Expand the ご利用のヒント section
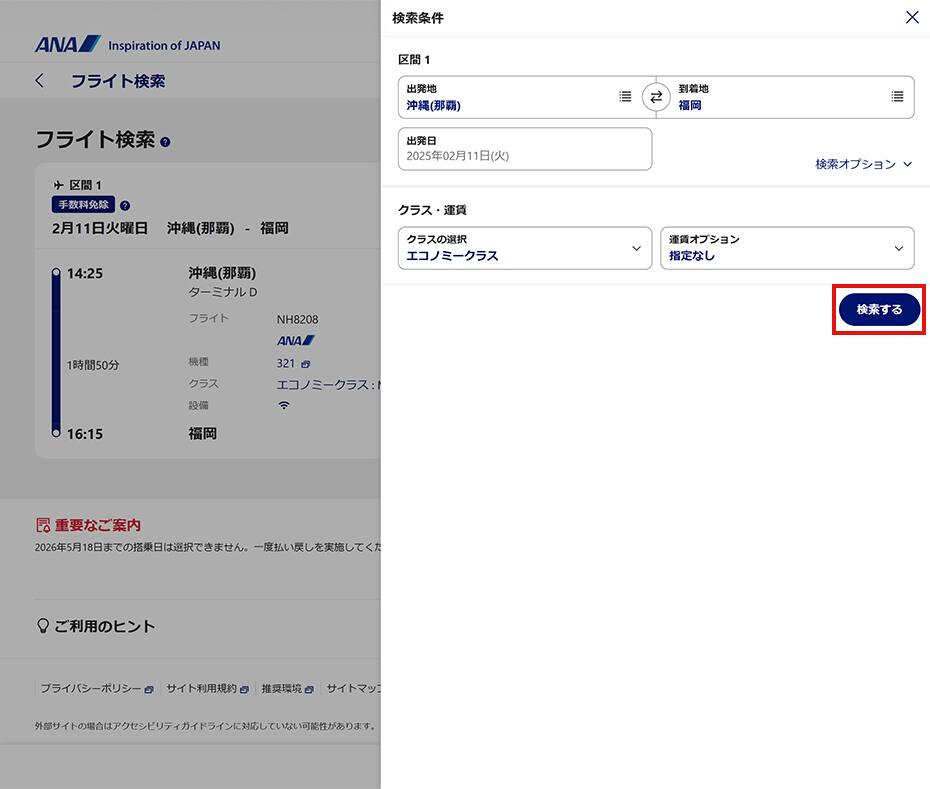The image size is (930, 789). 96,626
